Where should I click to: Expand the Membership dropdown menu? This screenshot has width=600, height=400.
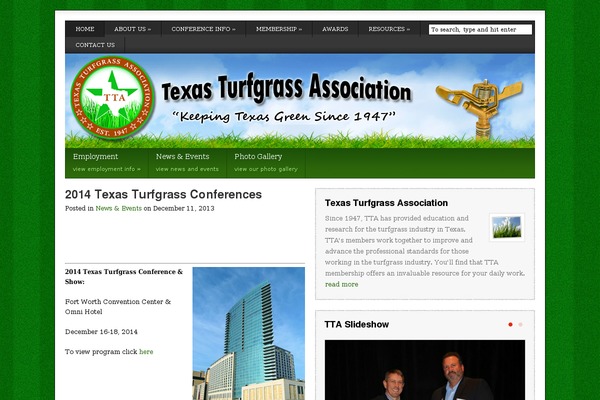(279, 29)
